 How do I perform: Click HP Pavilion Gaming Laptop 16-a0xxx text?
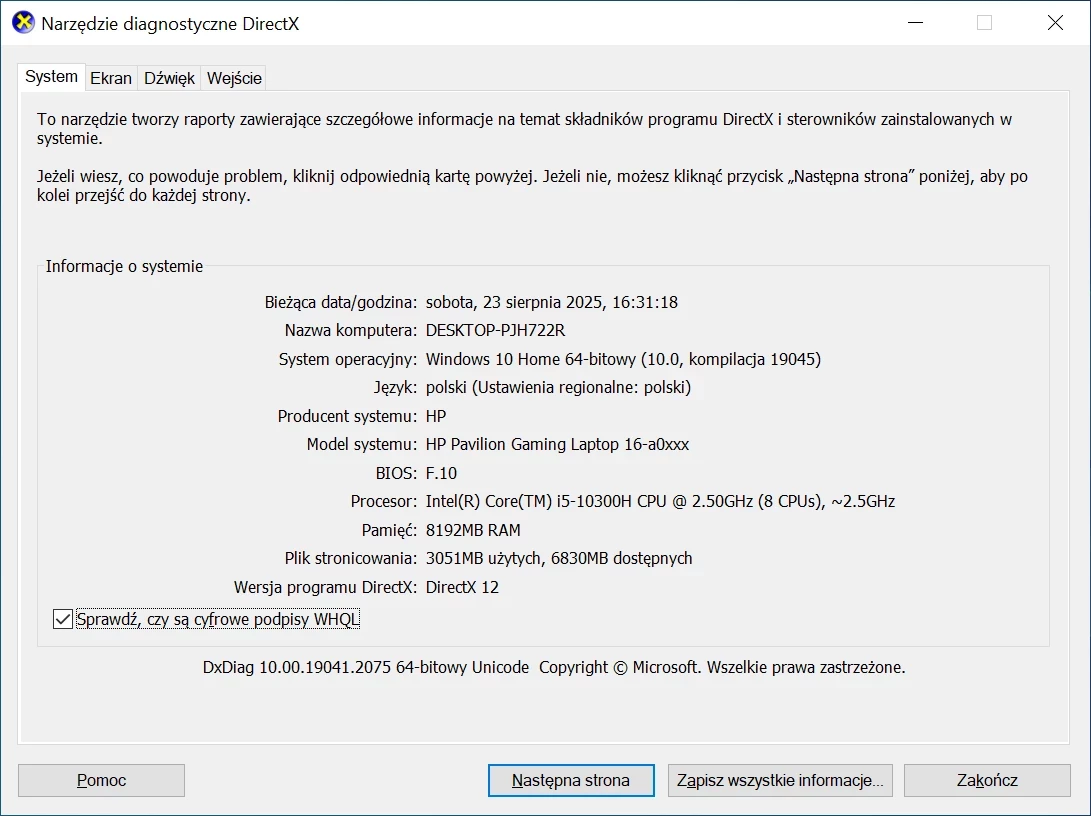click(x=557, y=445)
